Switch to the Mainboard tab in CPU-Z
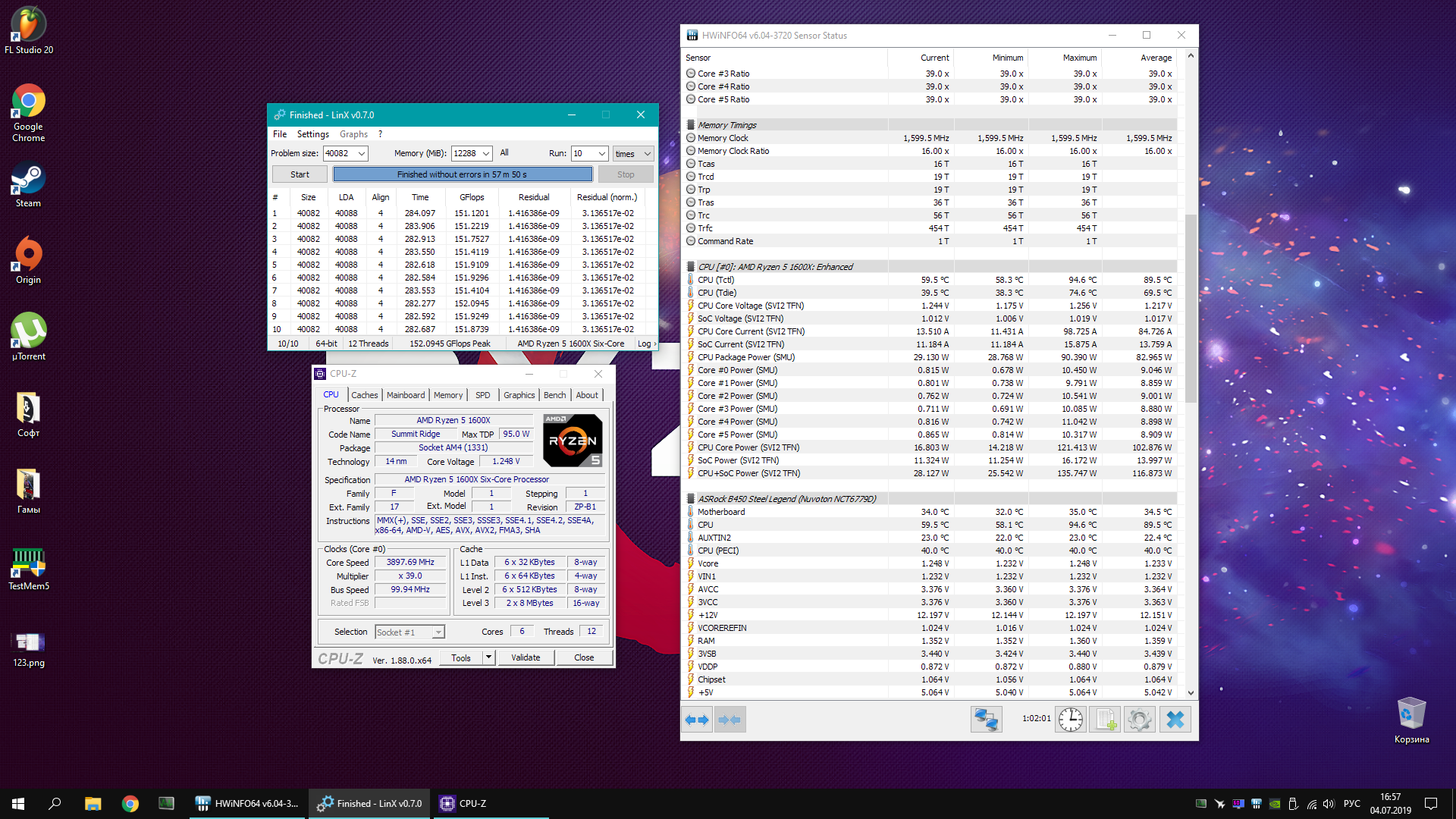This screenshot has width=1456, height=819. (x=405, y=395)
